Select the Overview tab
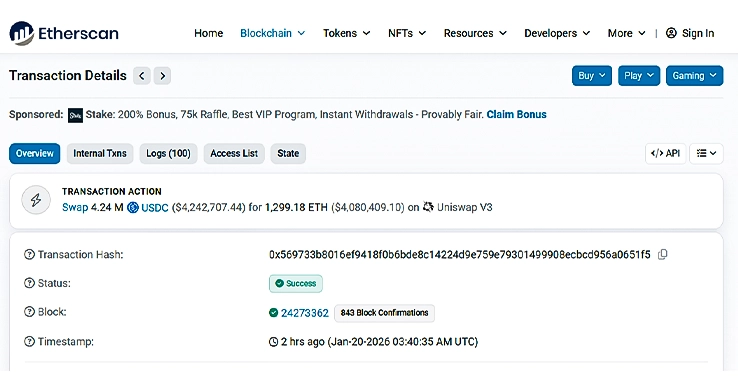This screenshot has height=388, width=738. [34, 154]
